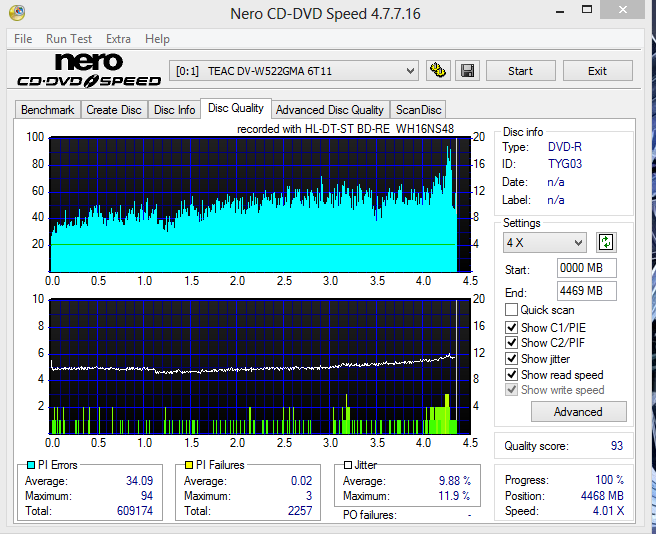This screenshot has width=656, height=534.
Task: Open the Advanced settings button
Action: click(579, 411)
